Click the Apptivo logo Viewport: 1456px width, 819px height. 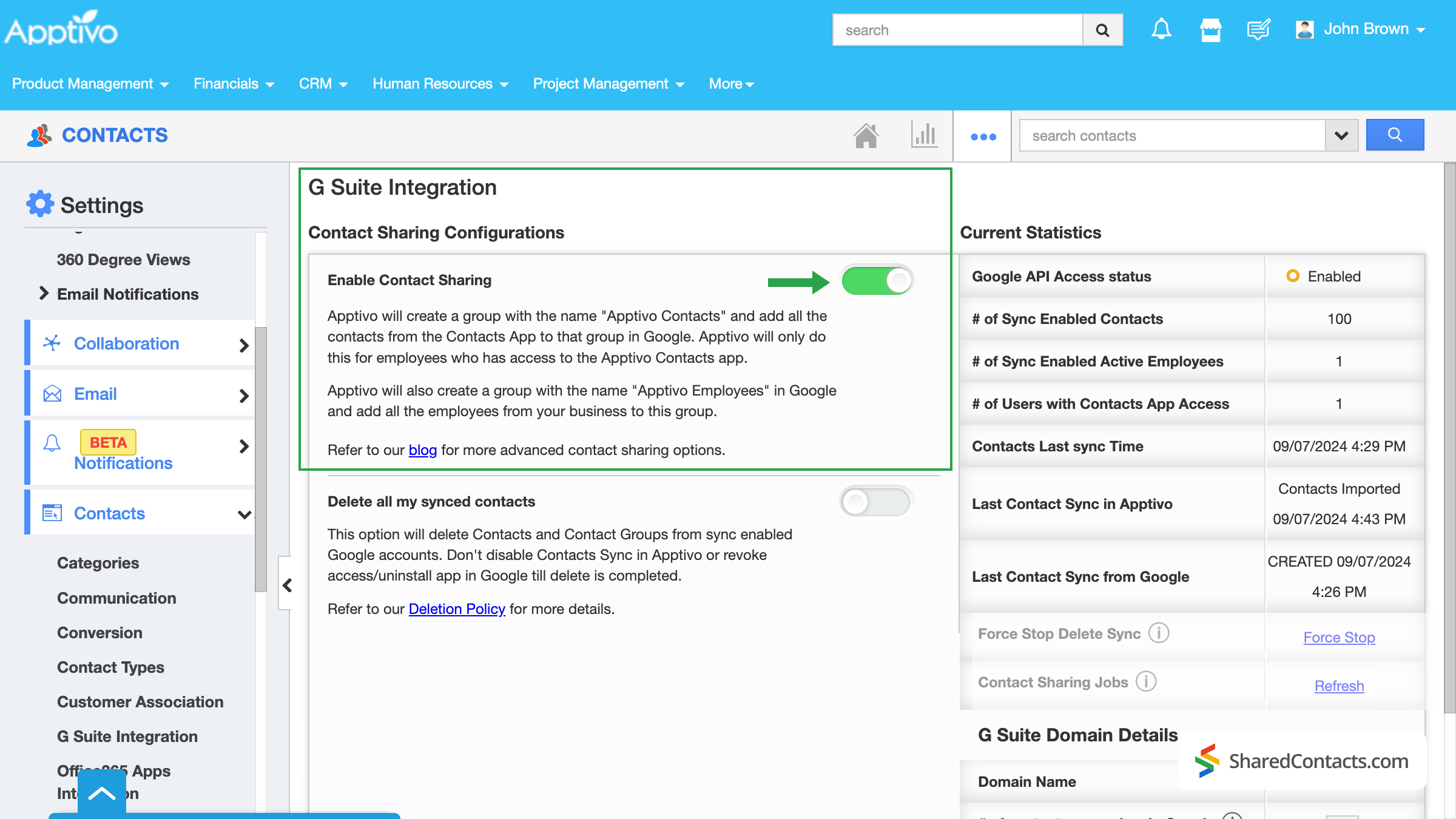61,29
